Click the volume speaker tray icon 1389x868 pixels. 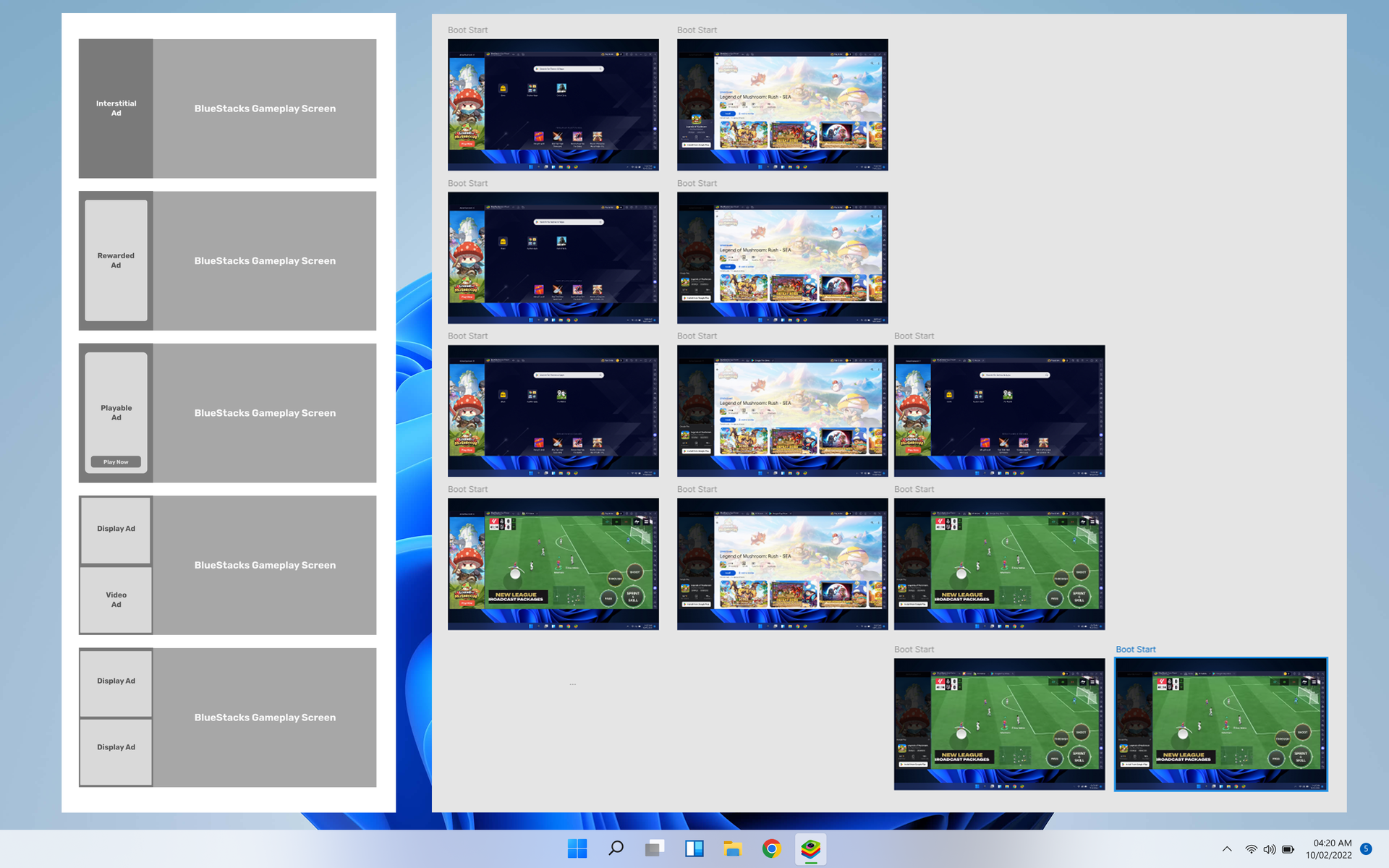(x=1270, y=849)
